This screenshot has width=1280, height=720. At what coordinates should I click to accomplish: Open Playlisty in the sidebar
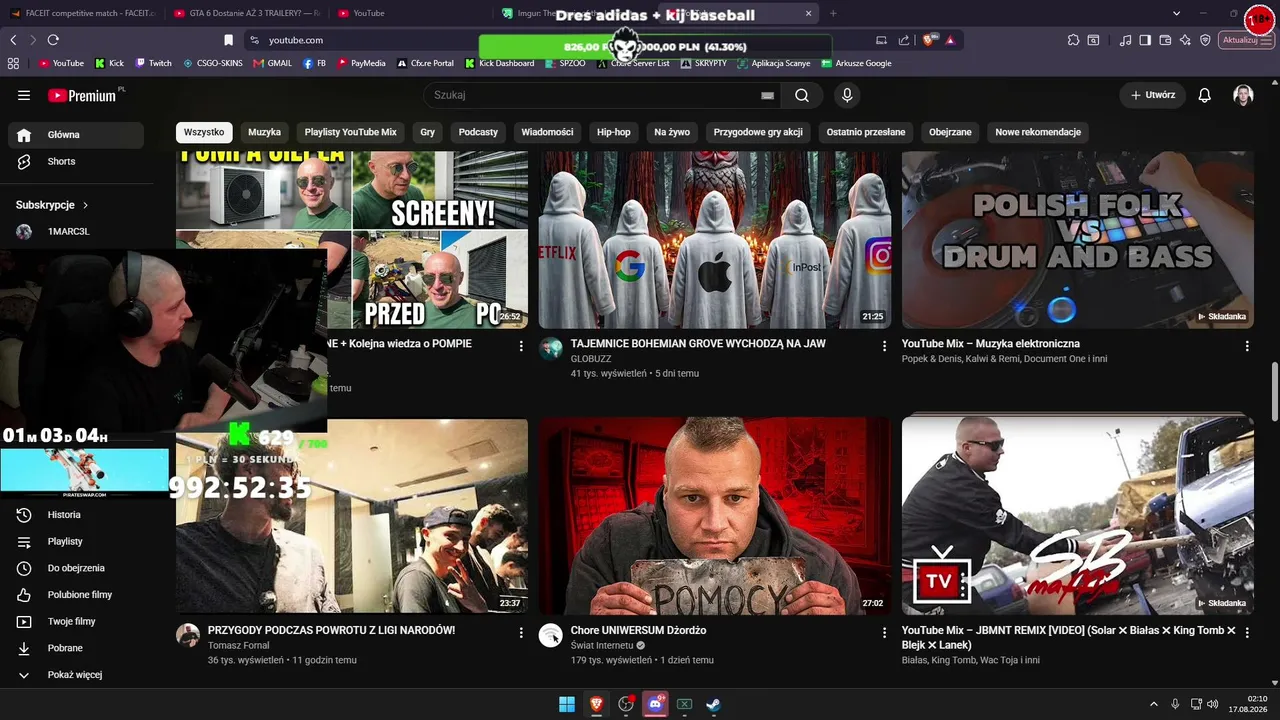pos(76,541)
